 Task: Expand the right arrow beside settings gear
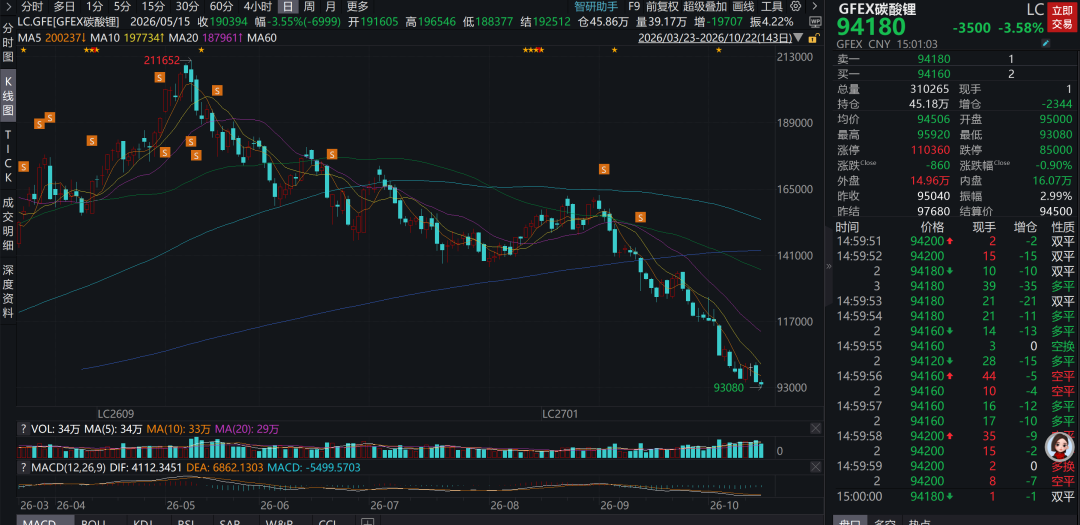tap(815, 7)
